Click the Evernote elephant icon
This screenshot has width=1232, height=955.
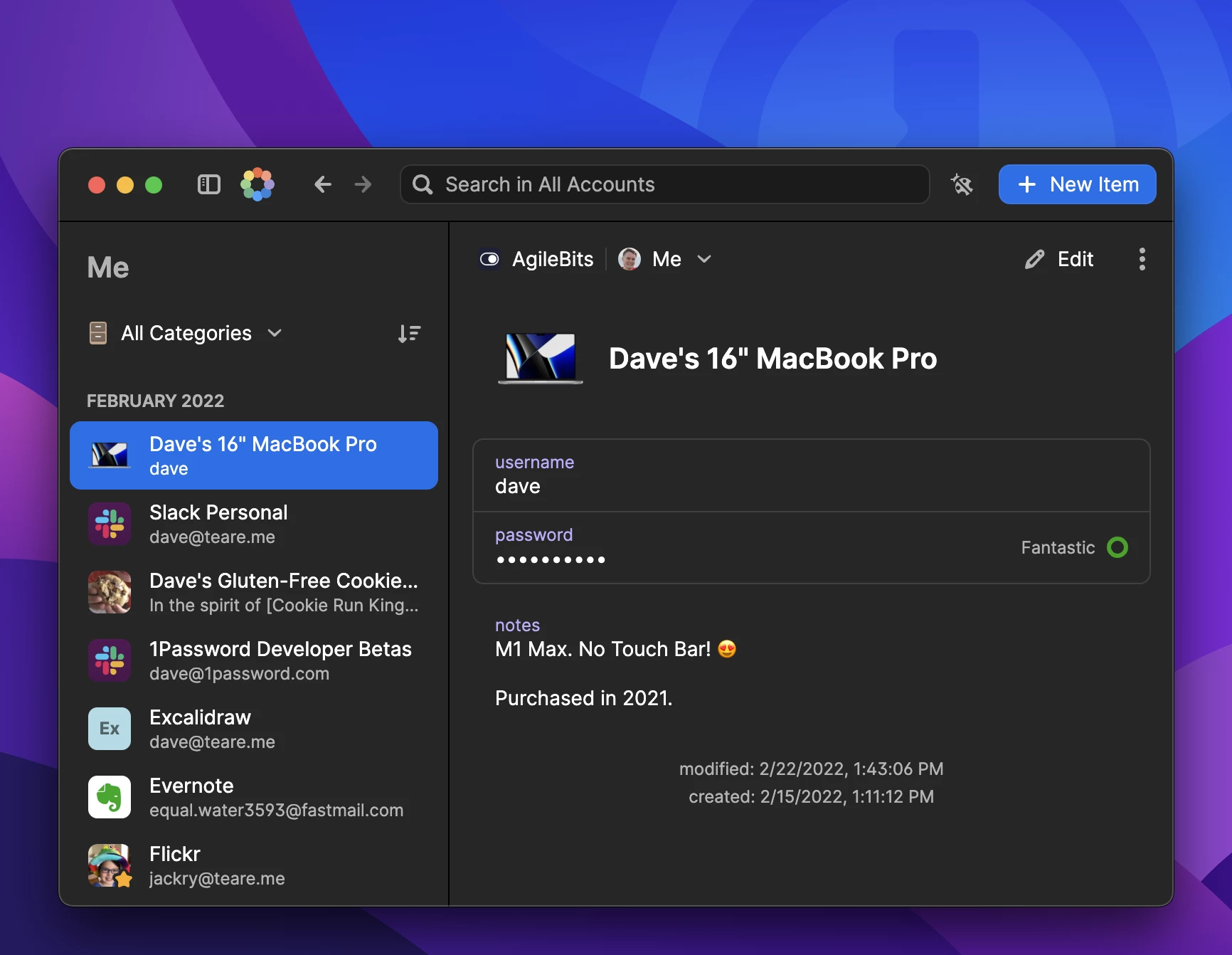[x=110, y=797]
